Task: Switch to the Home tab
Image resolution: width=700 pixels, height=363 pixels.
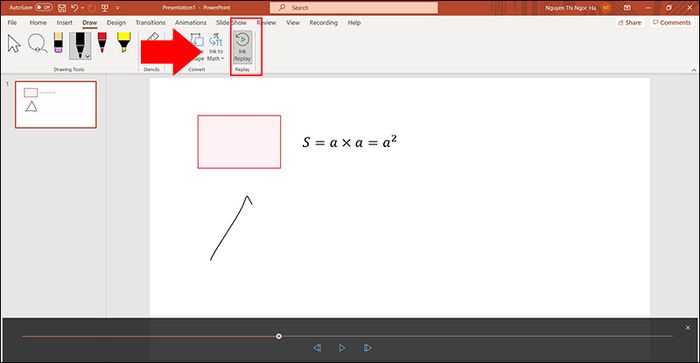Action: pyautogui.click(x=38, y=22)
